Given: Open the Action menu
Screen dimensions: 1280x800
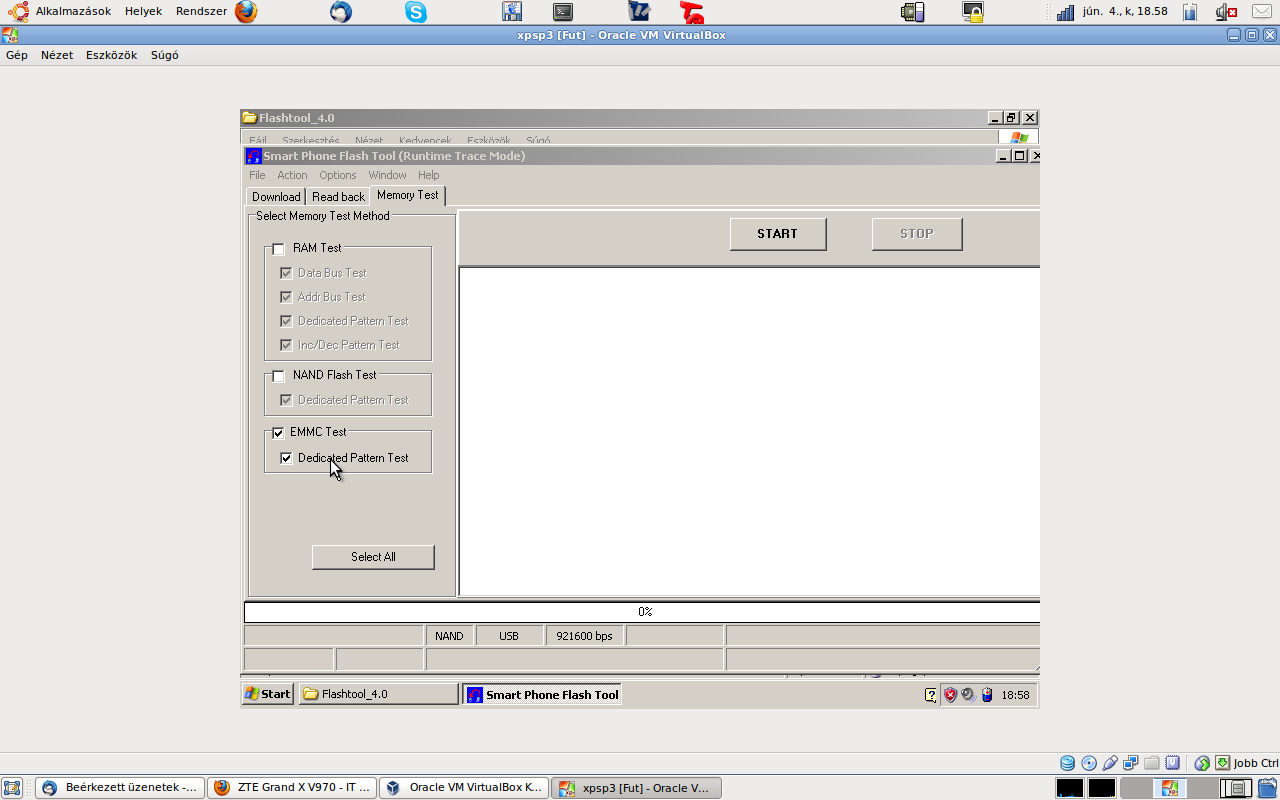Looking at the screenshot, I should [x=292, y=175].
